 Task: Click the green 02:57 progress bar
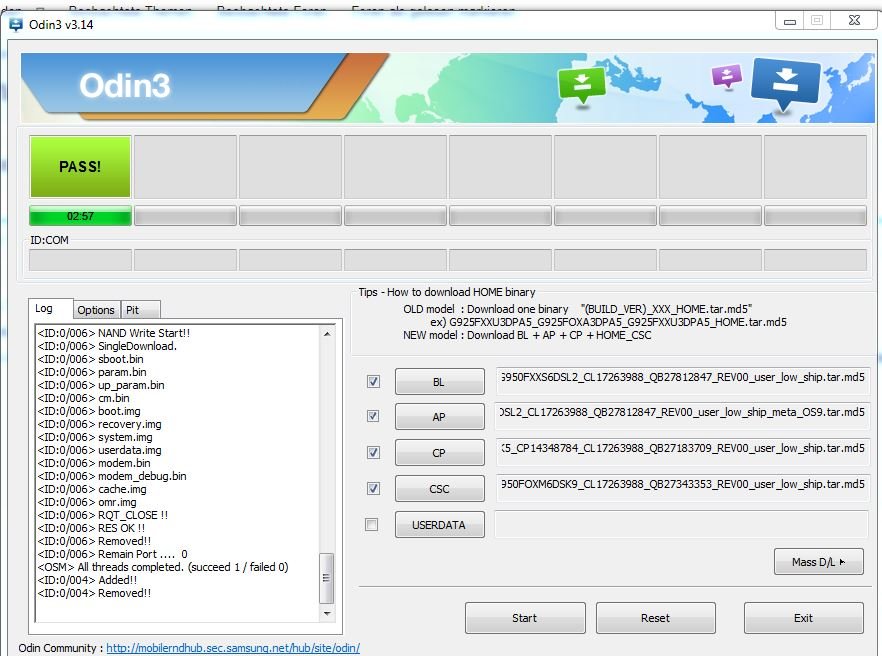pyautogui.click(x=80, y=216)
